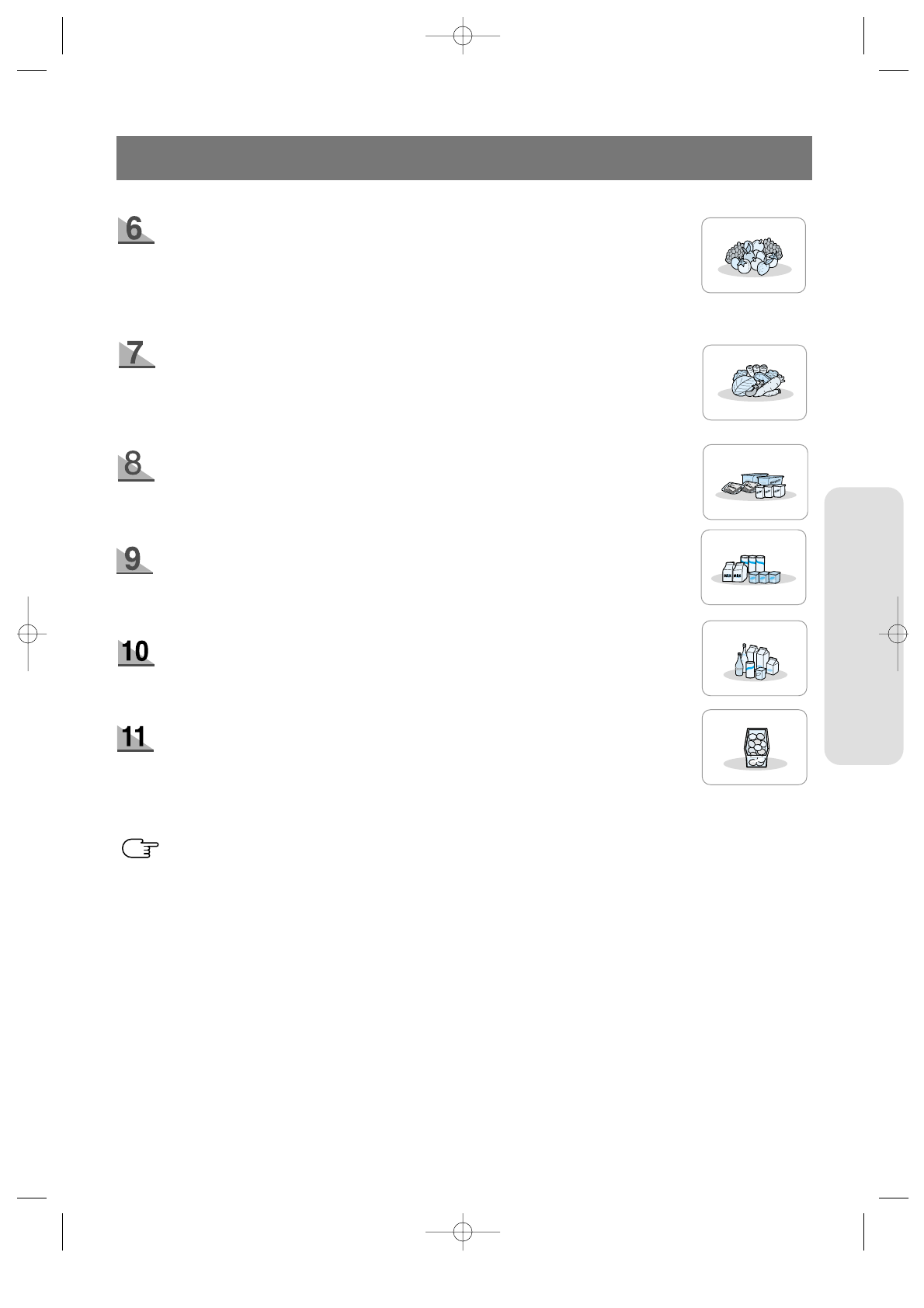
Task: Select the number 11 step badge
Action: coord(135,737)
